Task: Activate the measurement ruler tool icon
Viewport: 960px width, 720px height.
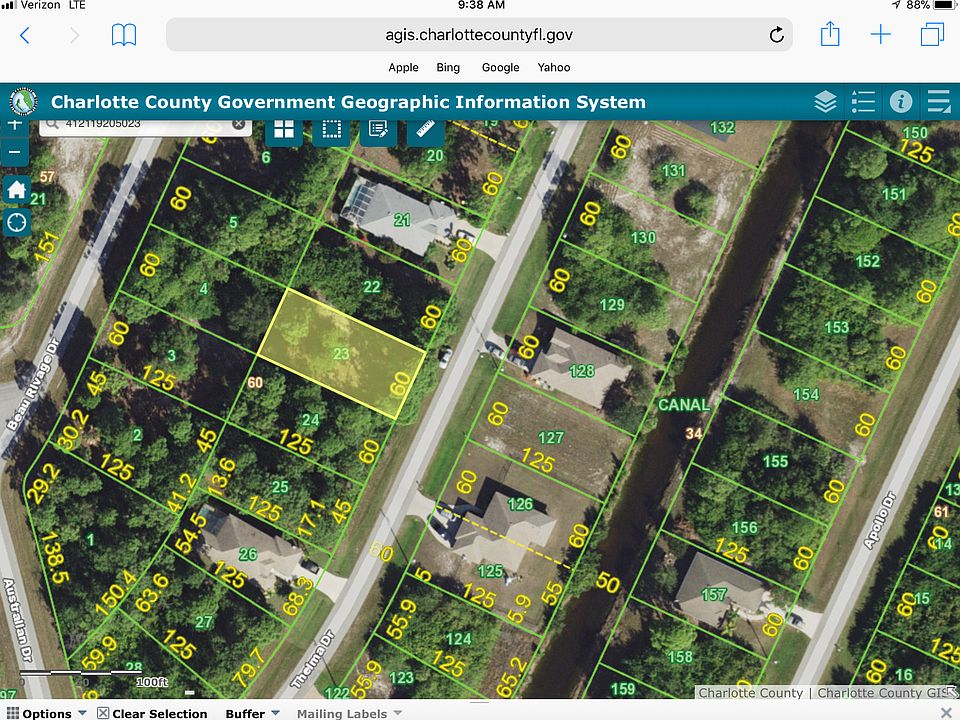Action: [426, 130]
